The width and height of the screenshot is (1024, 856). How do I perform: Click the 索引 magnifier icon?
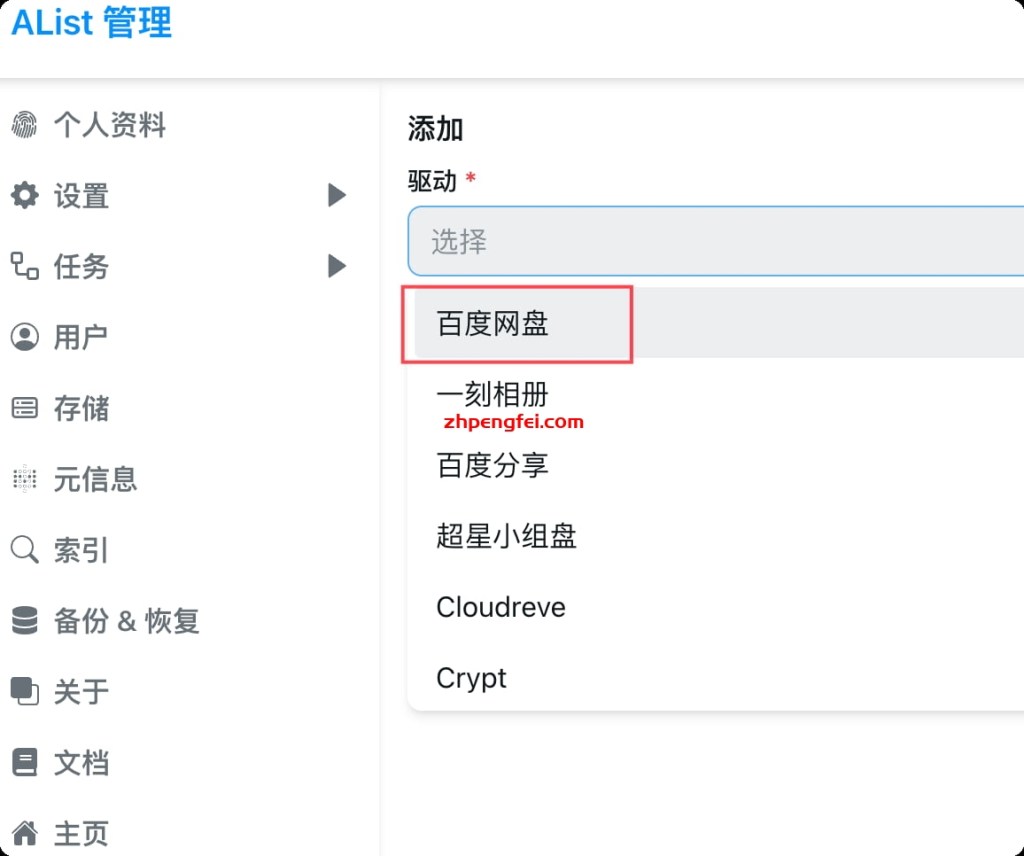click(24, 550)
